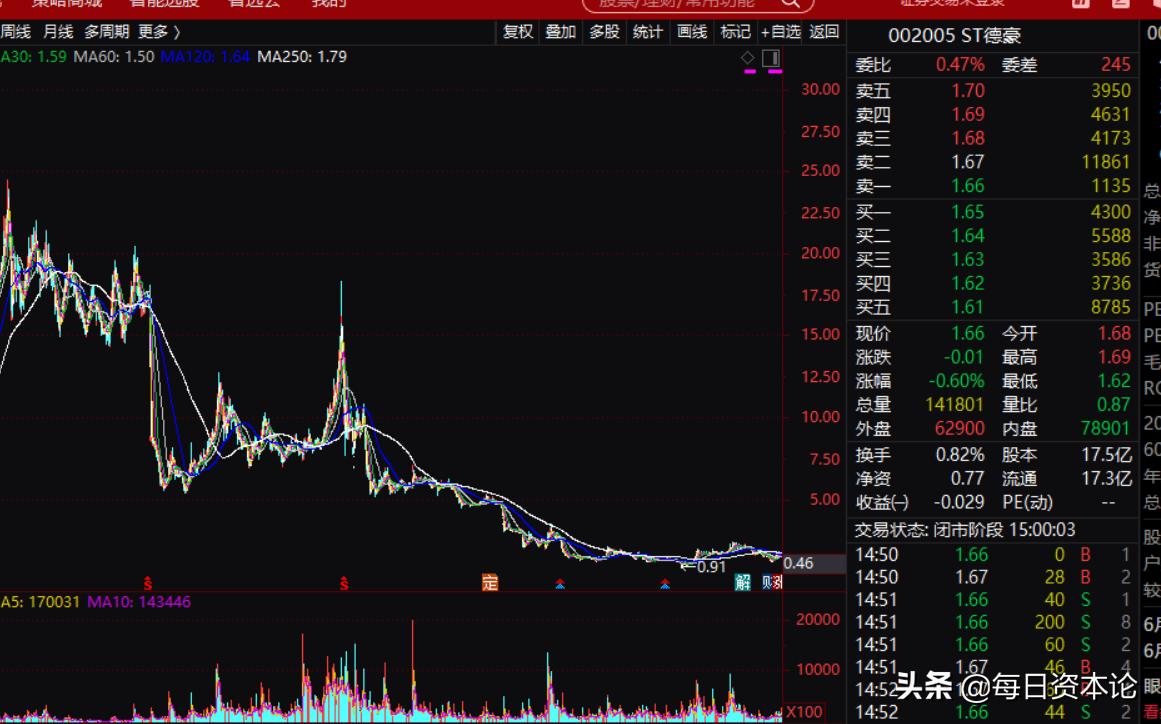Click the 交易状态 闭市阶段 status line
The width and height of the screenshot is (1161, 724).
point(965,530)
